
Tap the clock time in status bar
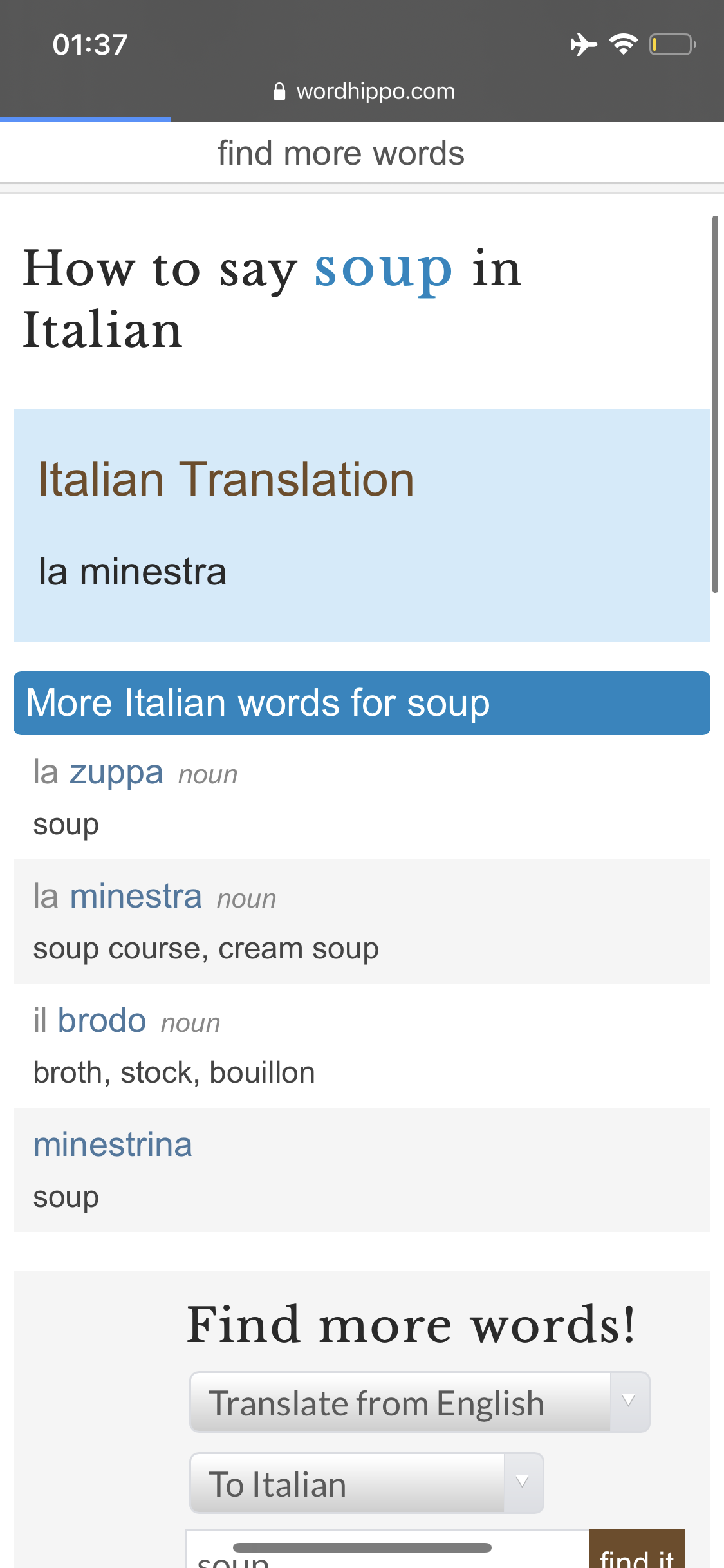[90, 44]
